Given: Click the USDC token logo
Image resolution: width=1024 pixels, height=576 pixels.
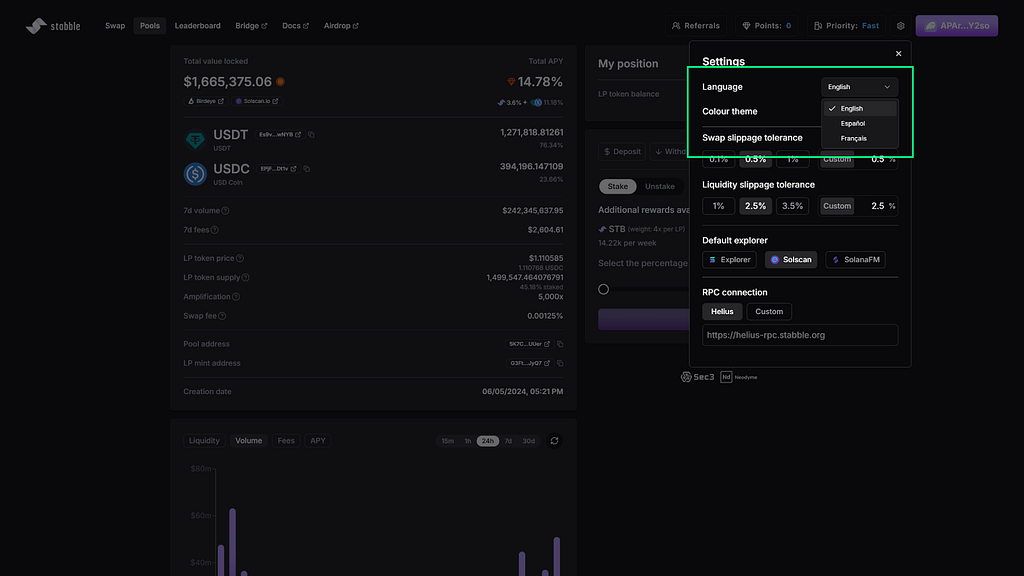Looking at the screenshot, I should [195, 174].
